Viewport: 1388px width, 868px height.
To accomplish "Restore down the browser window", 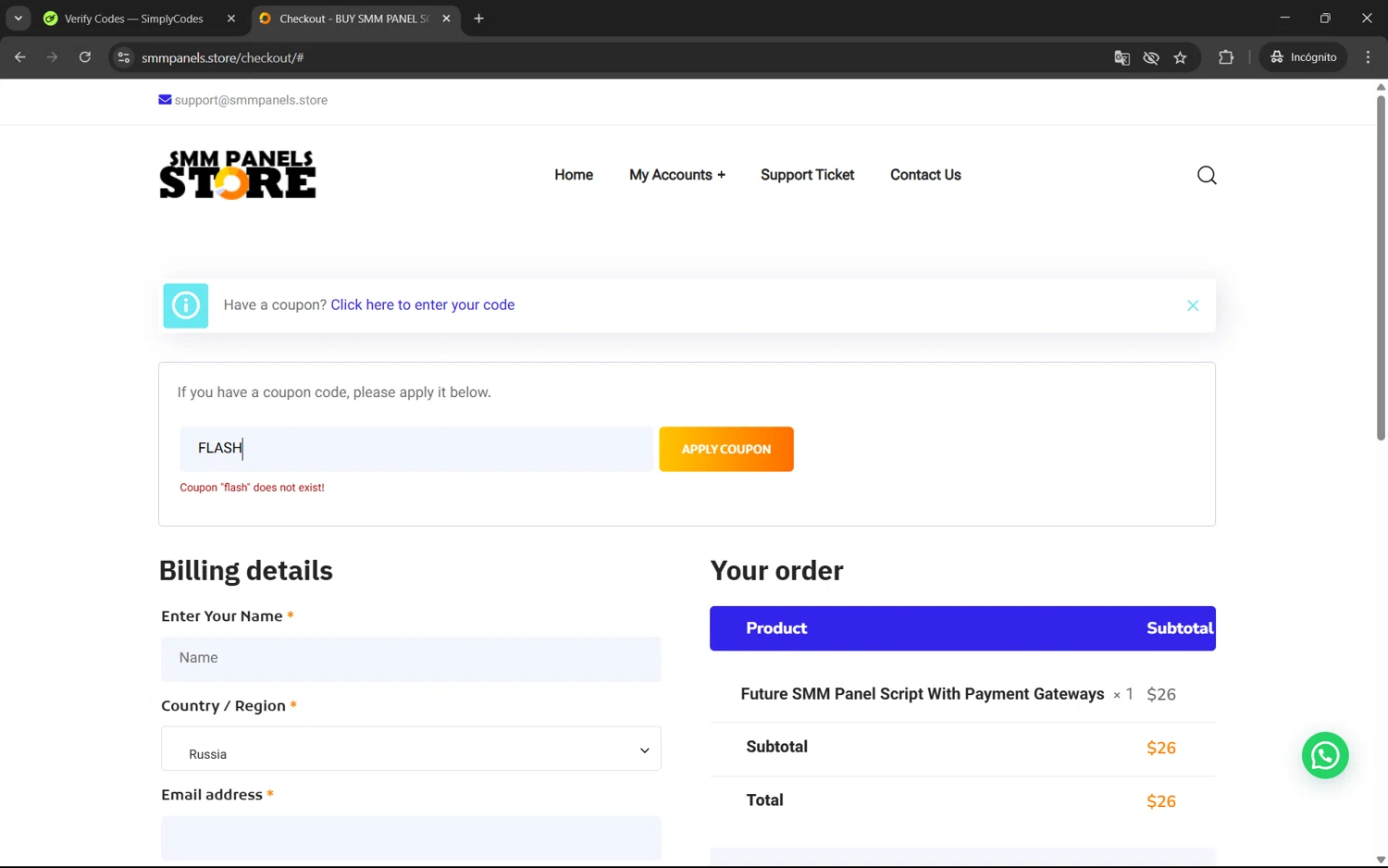I will point(1325,19).
